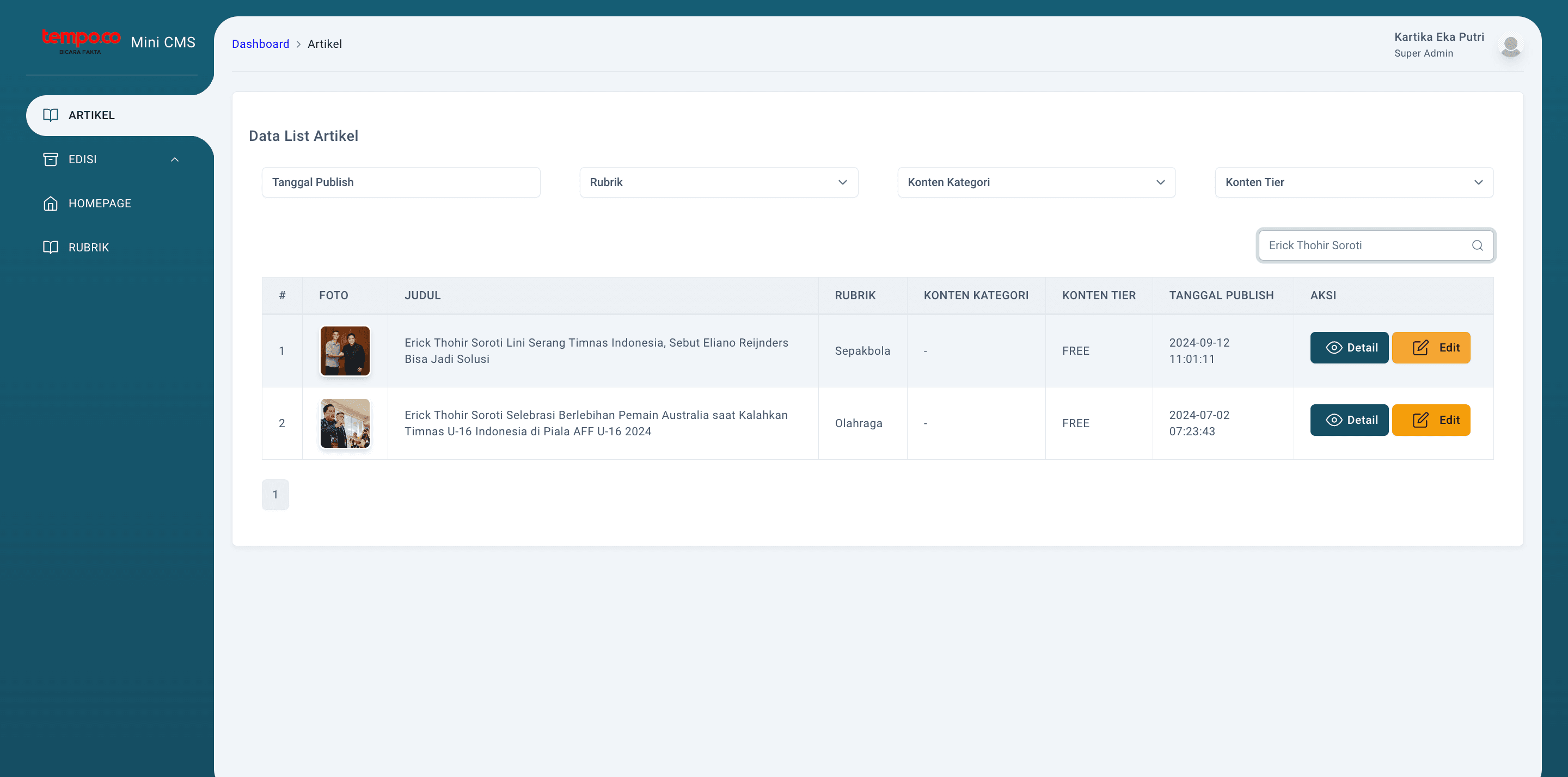The width and height of the screenshot is (1568, 777).
Task: Click Detail for the Eliano Reijnders article
Action: click(1349, 348)
